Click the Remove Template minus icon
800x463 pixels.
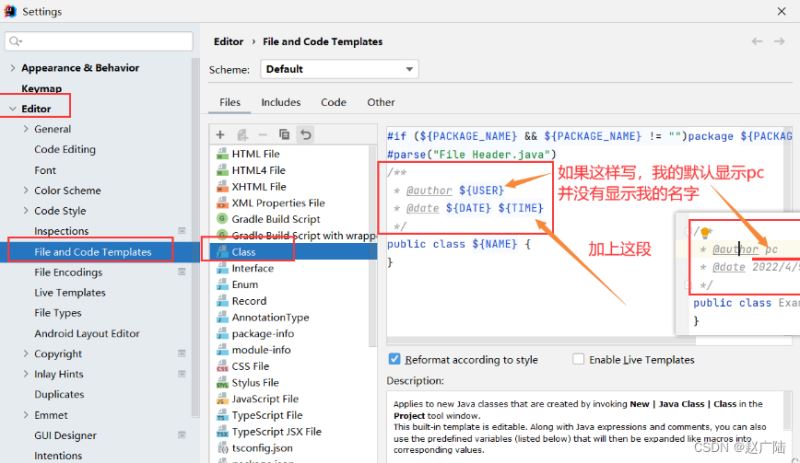click(x=263, y=135)
